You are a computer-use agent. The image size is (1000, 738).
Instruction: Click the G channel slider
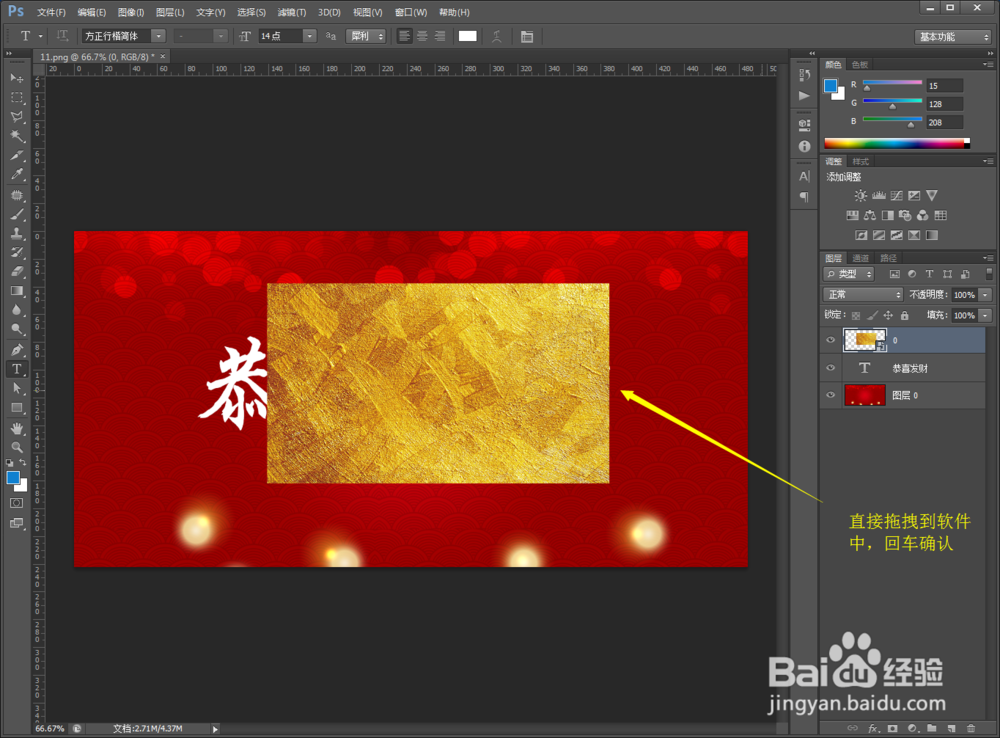click(x=892, y=103)
